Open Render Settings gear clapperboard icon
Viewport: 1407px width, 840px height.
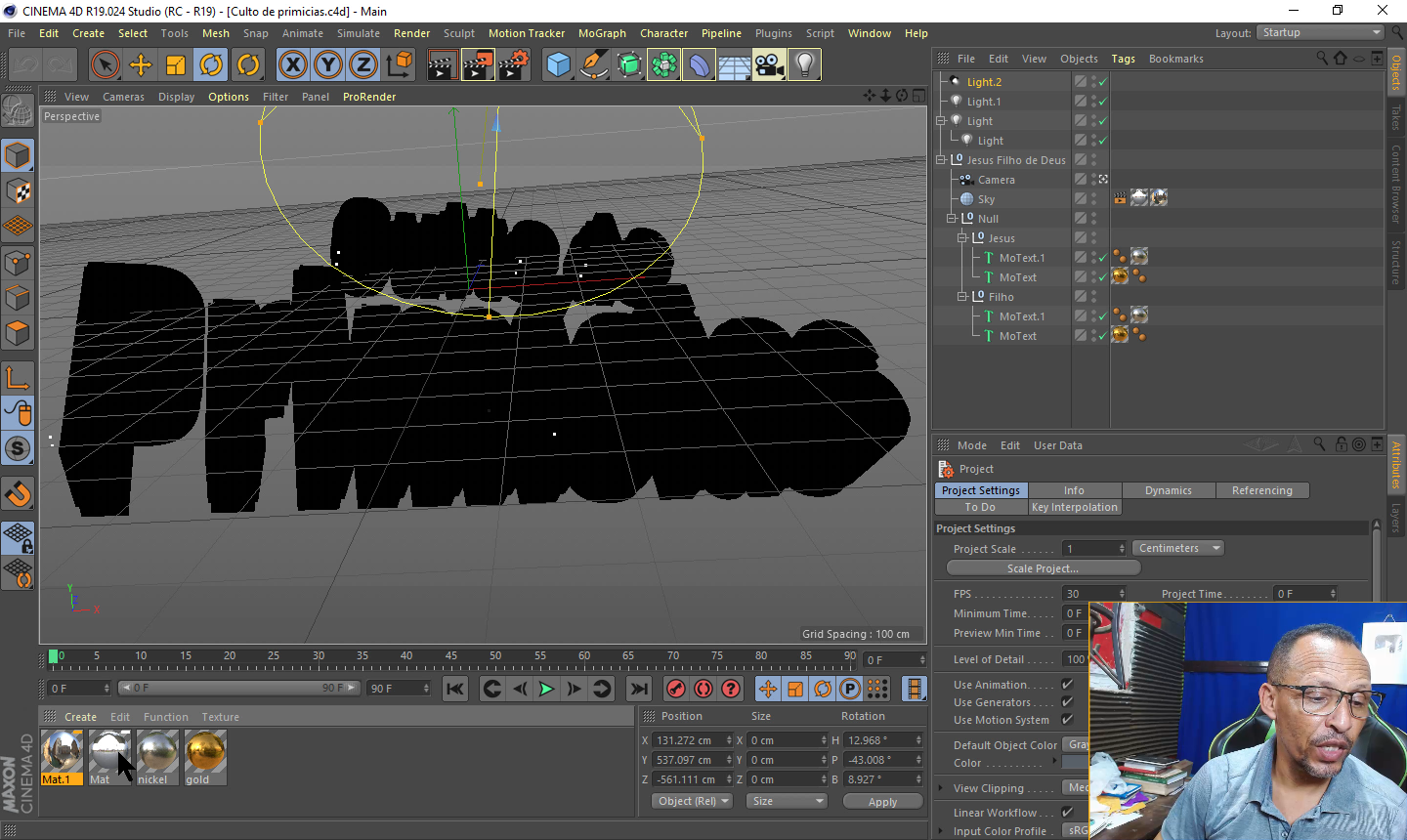pyautogui.click(x=513, y=65)
